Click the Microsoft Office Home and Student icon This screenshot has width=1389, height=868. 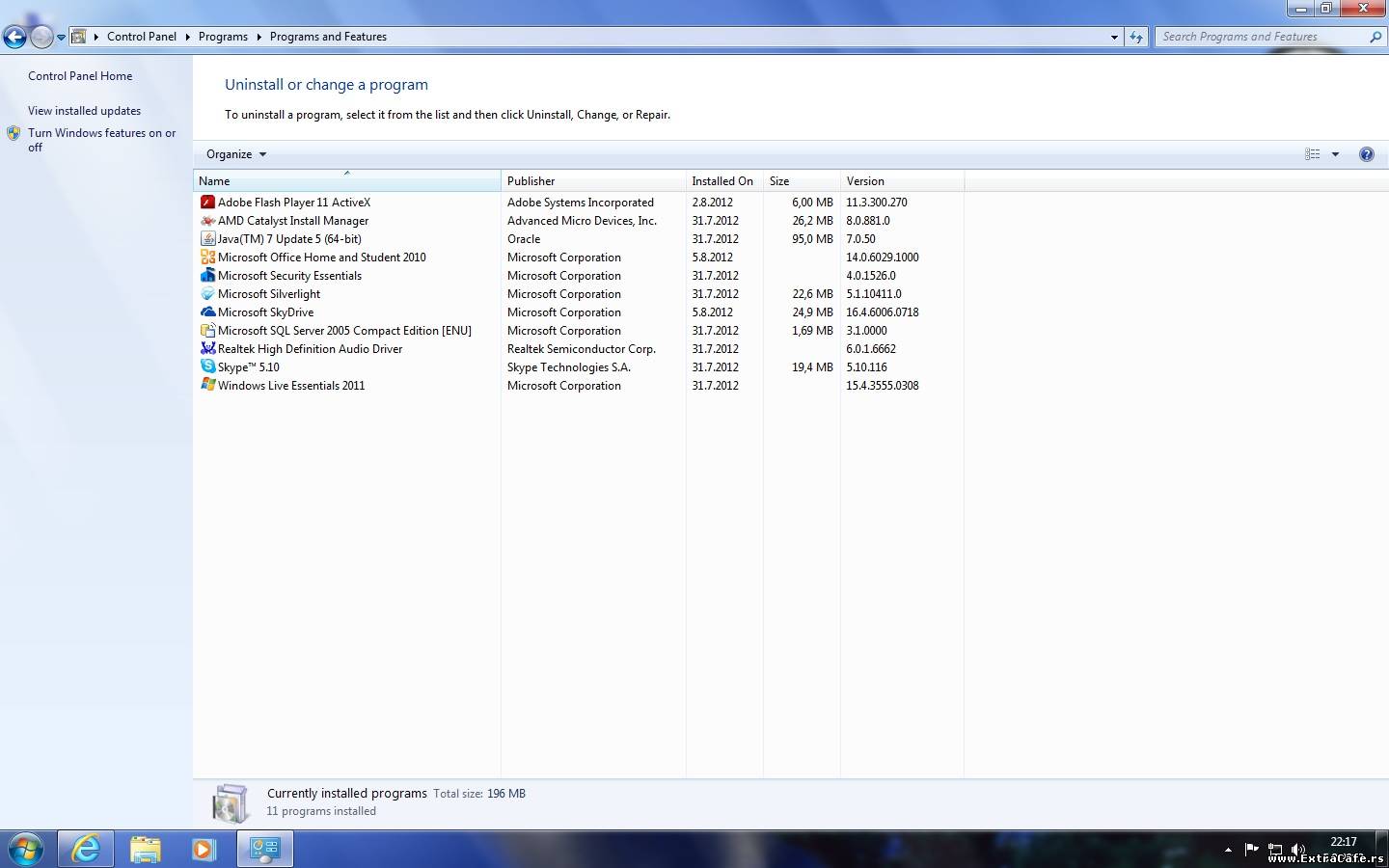[x=207, y=258]
